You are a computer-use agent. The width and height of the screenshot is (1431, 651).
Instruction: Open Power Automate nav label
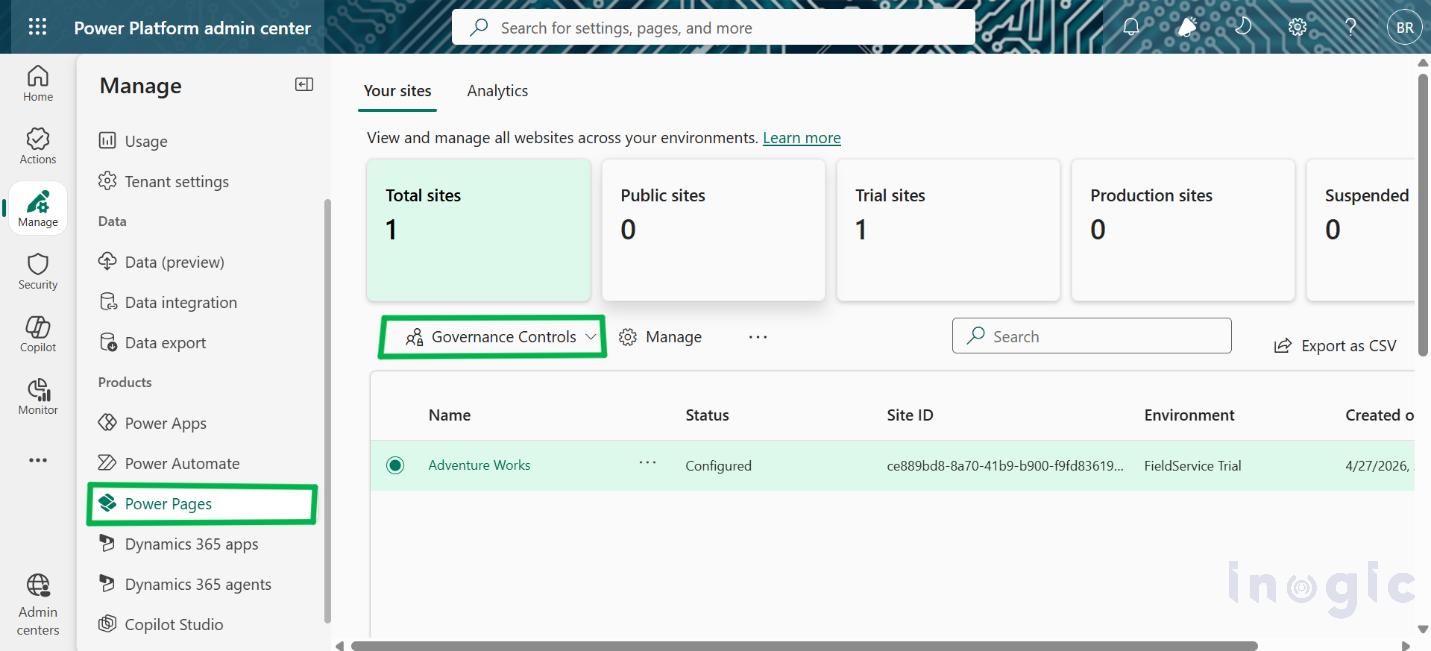click(x=182, y=463)
